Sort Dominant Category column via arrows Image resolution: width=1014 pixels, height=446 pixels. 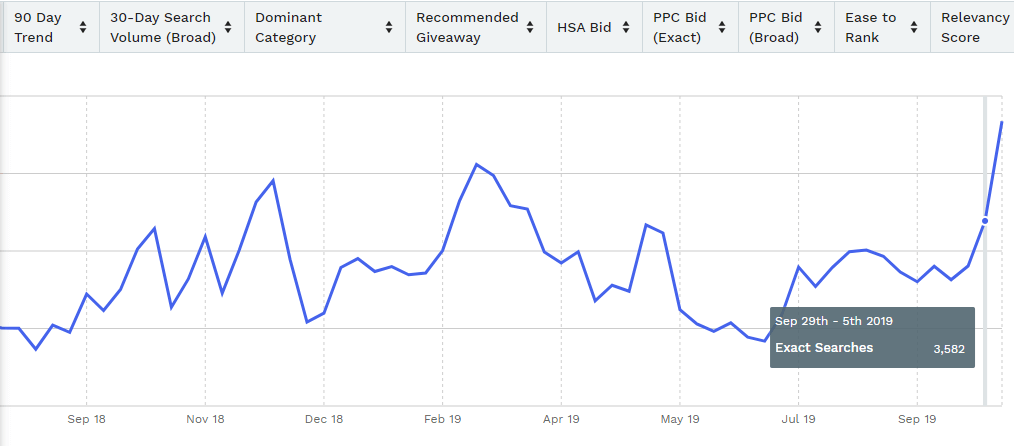[x=389, y=27]
